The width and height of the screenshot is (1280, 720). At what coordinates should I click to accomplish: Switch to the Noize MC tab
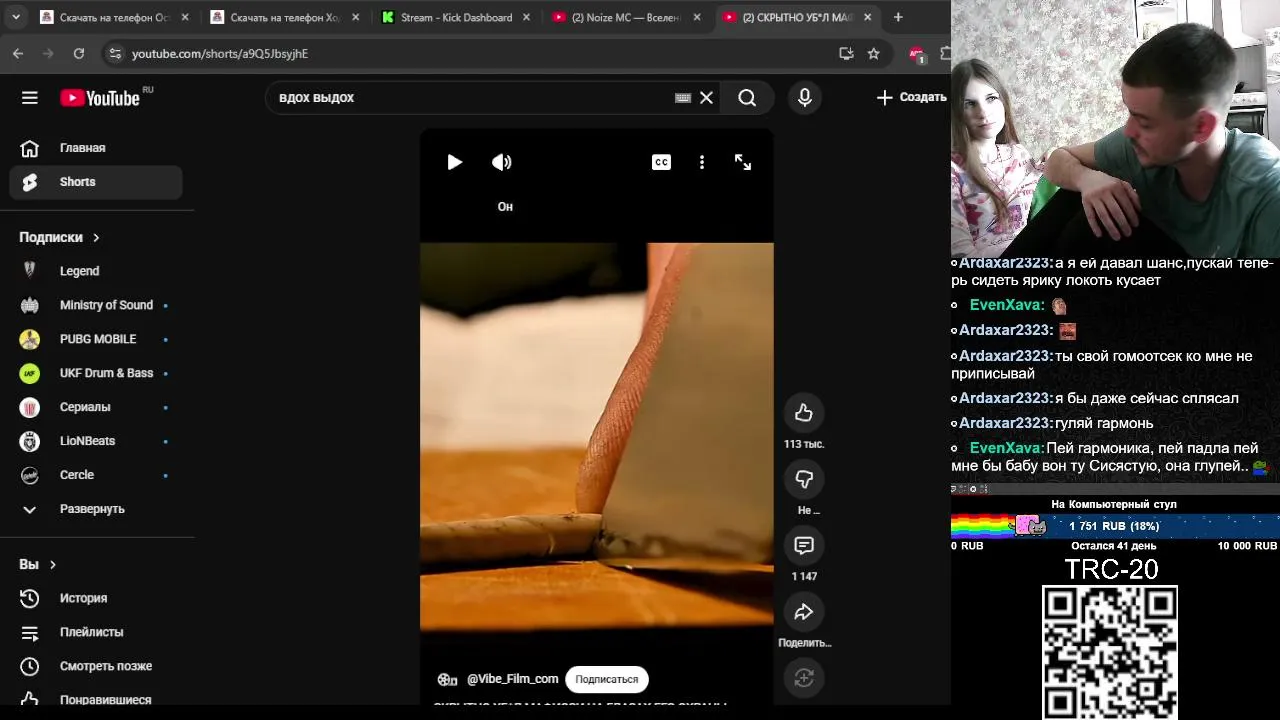626,17
